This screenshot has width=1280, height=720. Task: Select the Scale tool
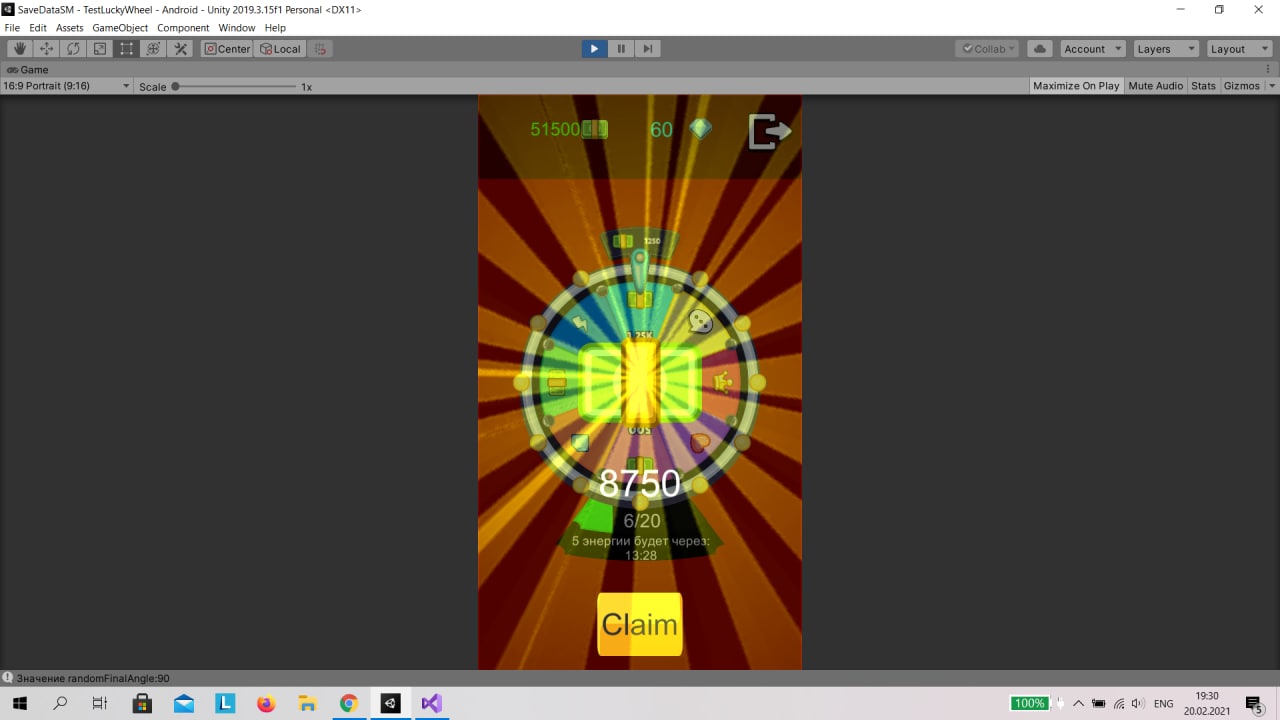(100, 48)
